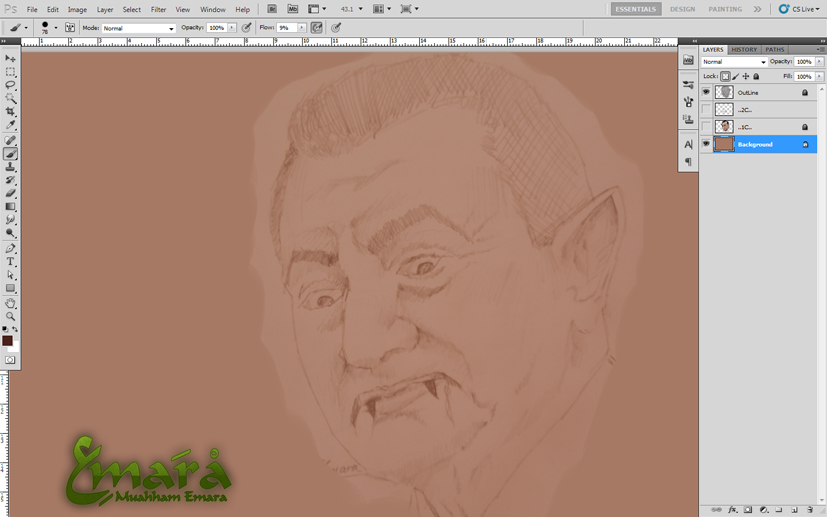Select the Zoom tool in toolbox
Screen dimensions: 827x517
tap(10, 317)
